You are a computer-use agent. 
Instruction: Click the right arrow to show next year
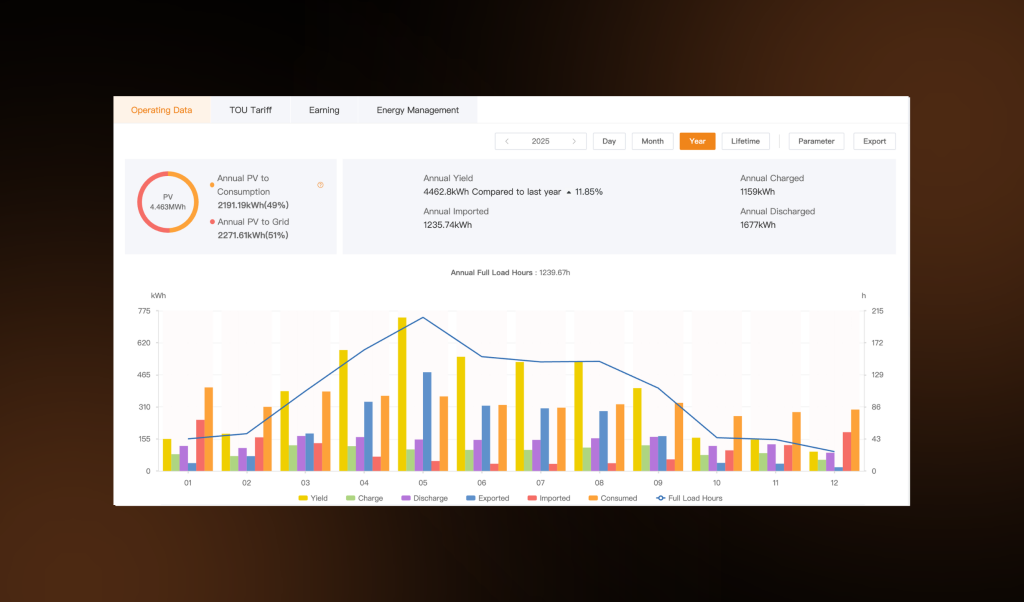tap(575, 141)
